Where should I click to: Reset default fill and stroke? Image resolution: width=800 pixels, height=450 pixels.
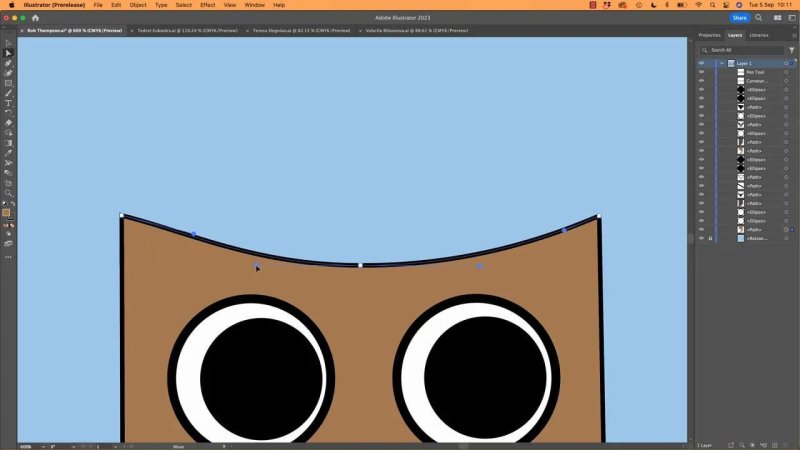coord(5,204)
